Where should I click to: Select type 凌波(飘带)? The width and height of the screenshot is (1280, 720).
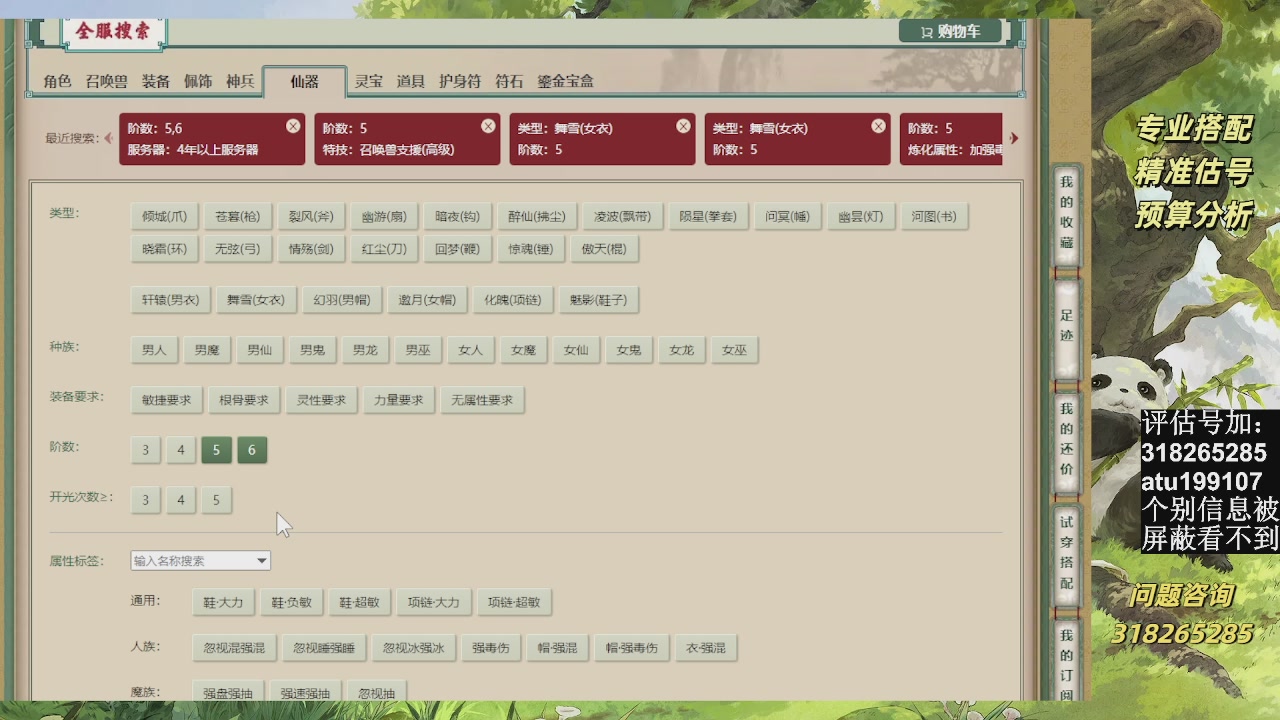[x=622, y=216]
